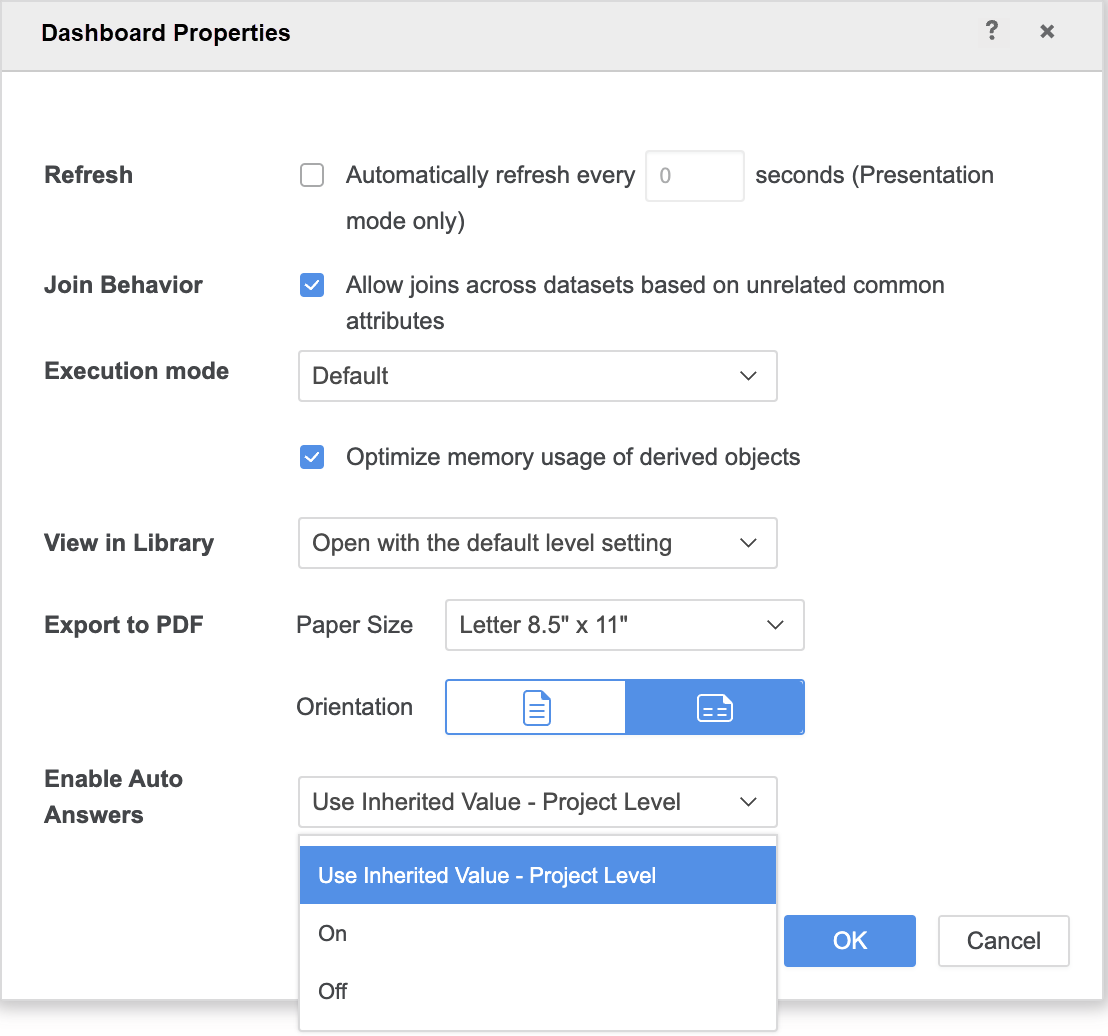Focus the refresh seconds input field

pyautogui.click(x=694, y=176)
